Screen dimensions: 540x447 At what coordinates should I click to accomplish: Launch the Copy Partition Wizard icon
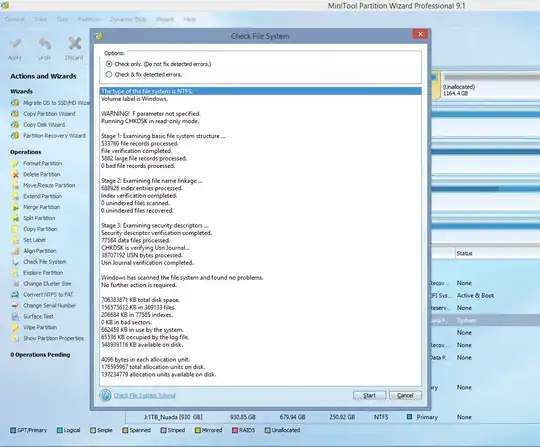click(x=15, y=114)
